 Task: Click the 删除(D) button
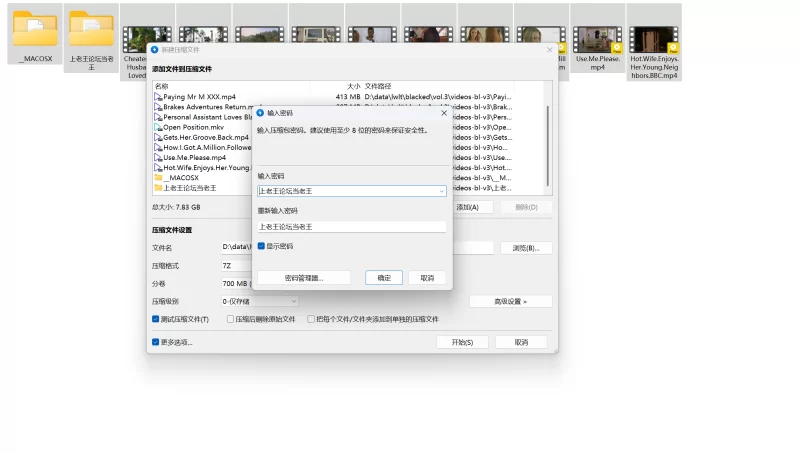pos(526,207)
